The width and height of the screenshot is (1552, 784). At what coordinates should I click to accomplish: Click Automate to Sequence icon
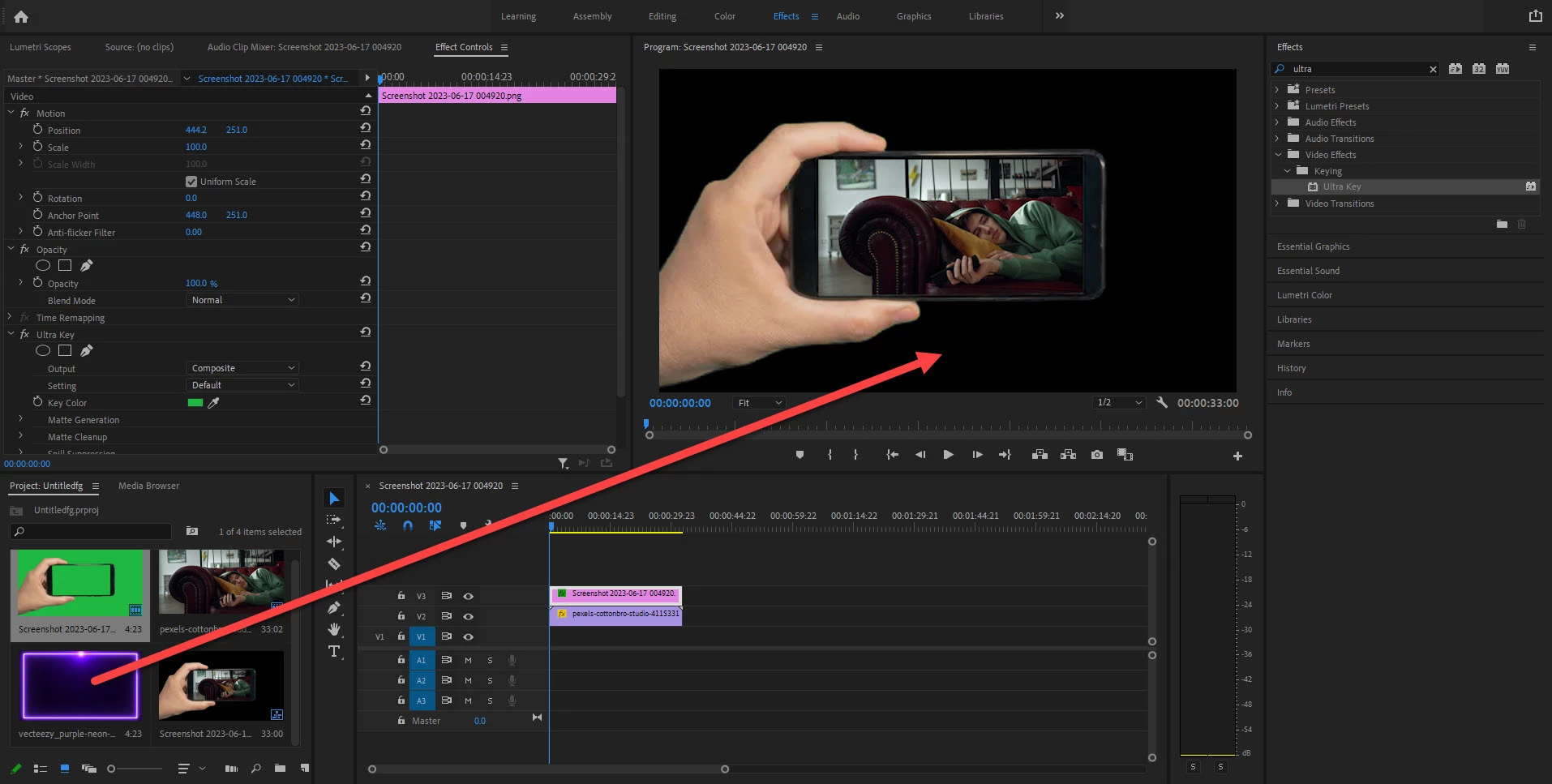tap(231, 768)
